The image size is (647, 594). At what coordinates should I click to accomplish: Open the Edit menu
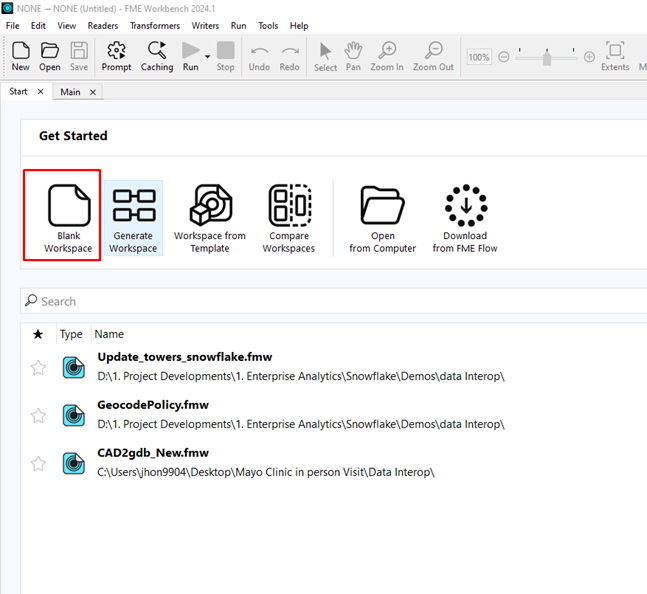38,26
